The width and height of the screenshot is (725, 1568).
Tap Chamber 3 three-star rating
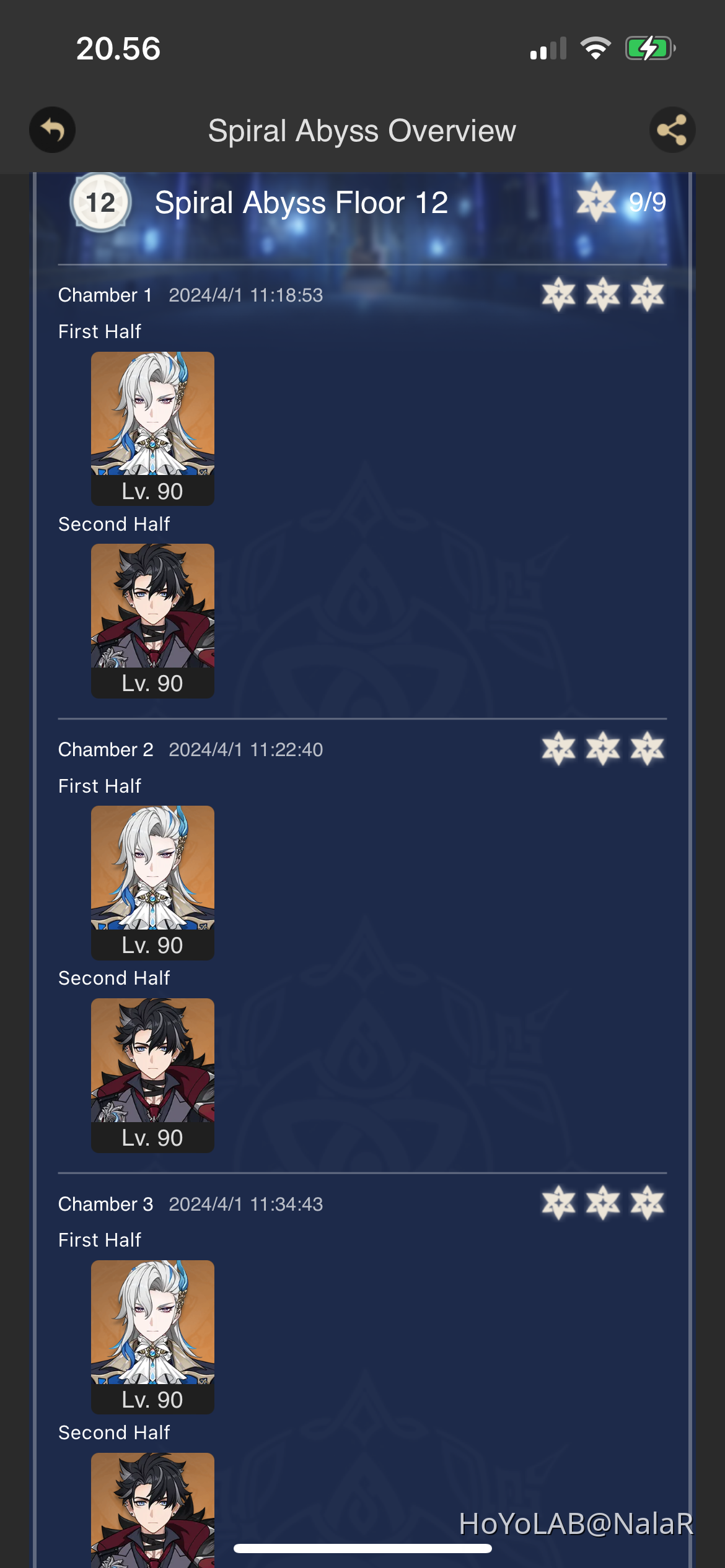tap(603, 1203)
